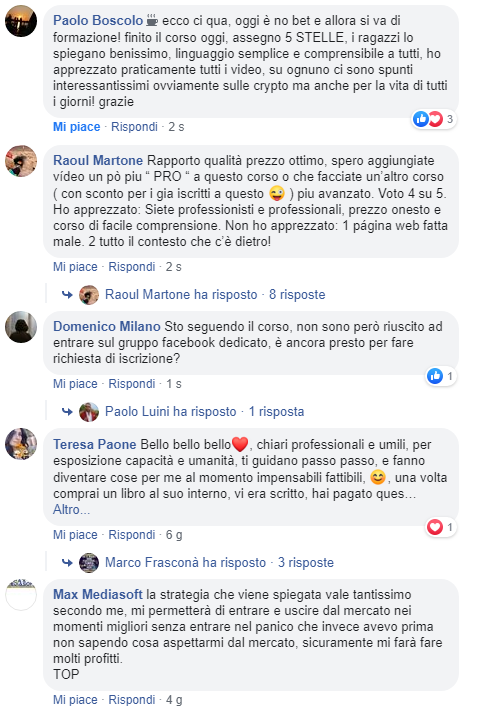Toggle Mi piace on Max Mediasoft's comment
The width and height of the screenshot is (488, 712).
tap(75, 700)
